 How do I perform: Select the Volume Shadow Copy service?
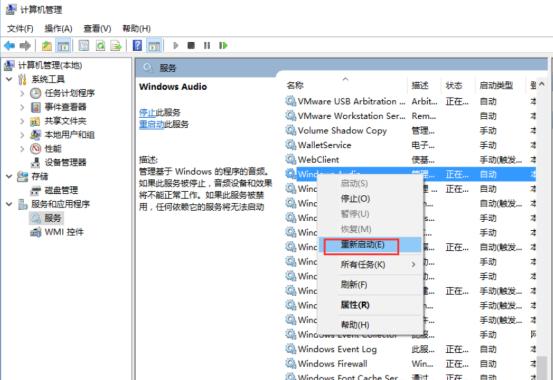[411, 131]
